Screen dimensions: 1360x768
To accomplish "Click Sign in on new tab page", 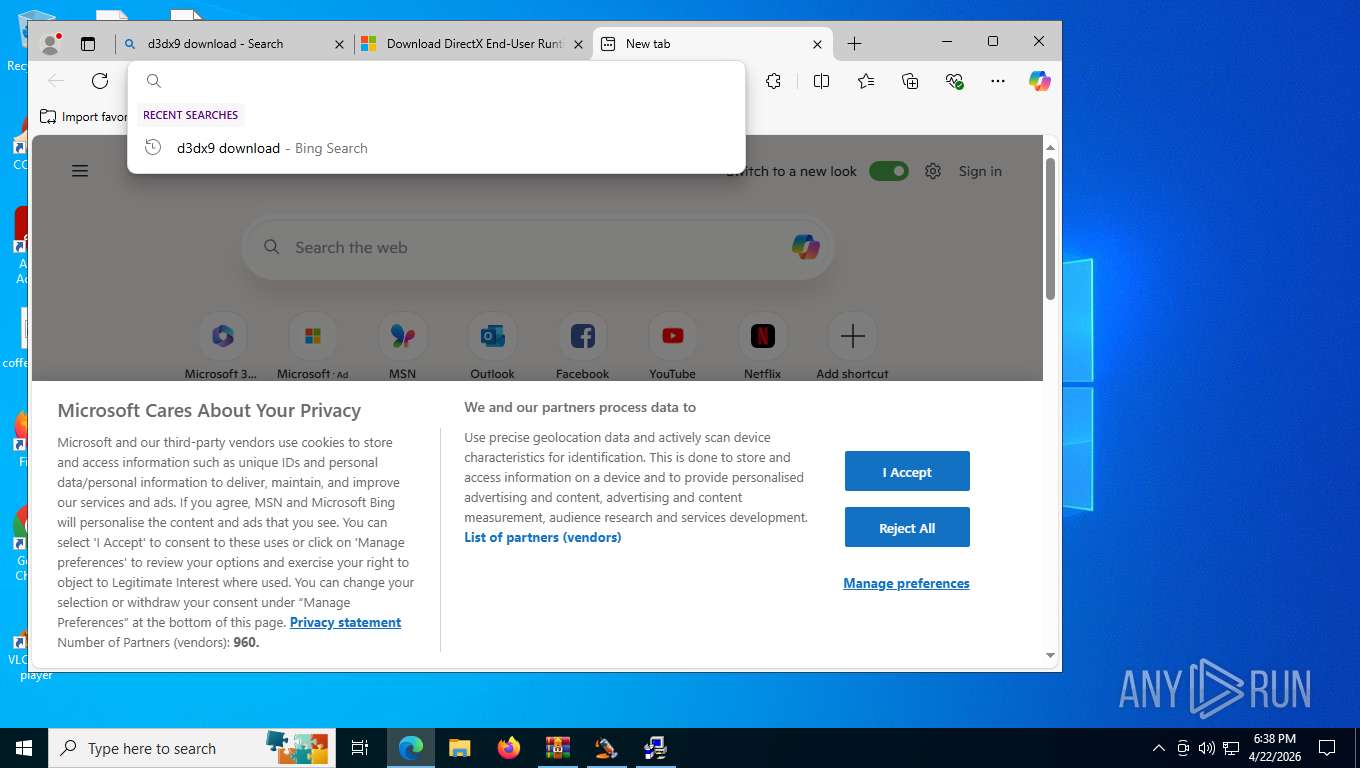I will 980,171.
